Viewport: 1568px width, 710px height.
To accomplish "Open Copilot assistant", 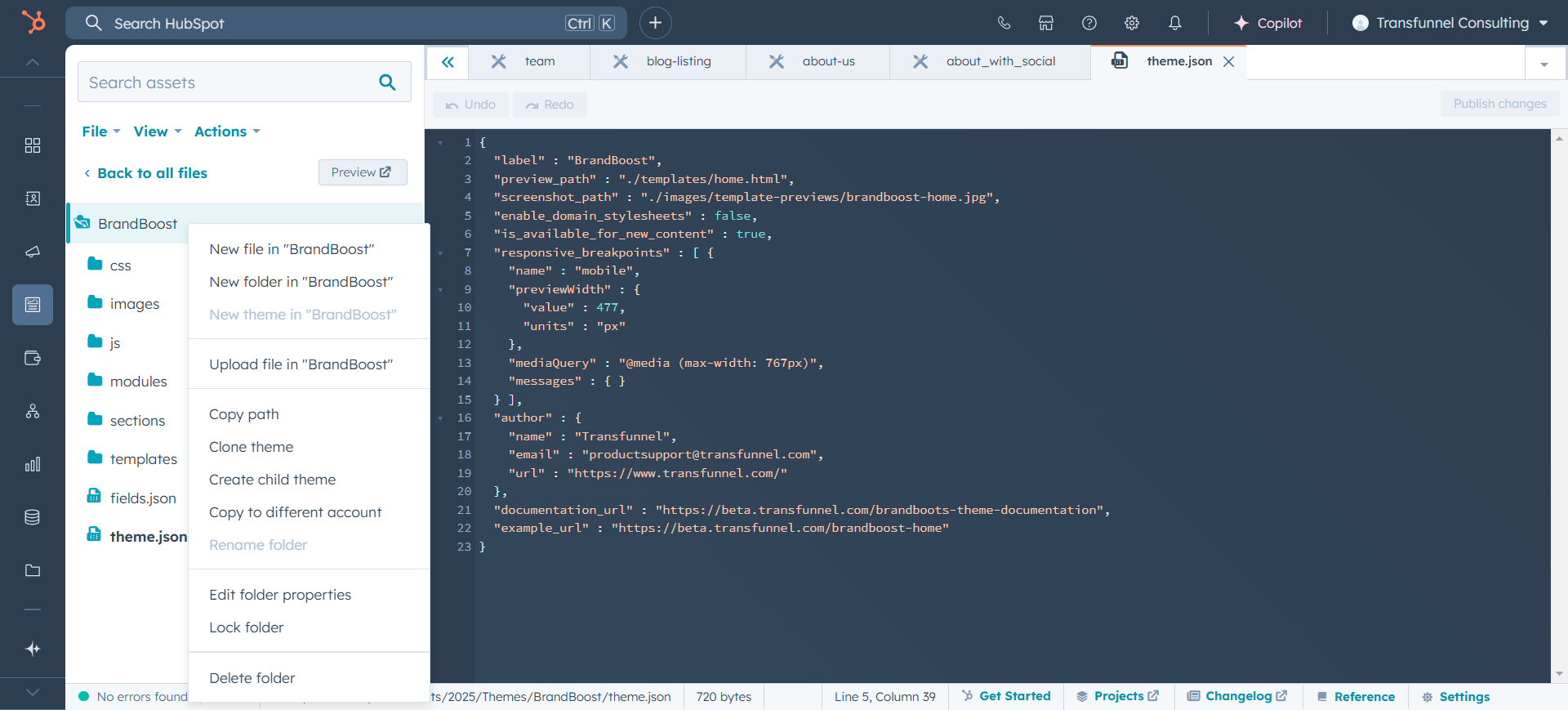I will pos(1267,23).
